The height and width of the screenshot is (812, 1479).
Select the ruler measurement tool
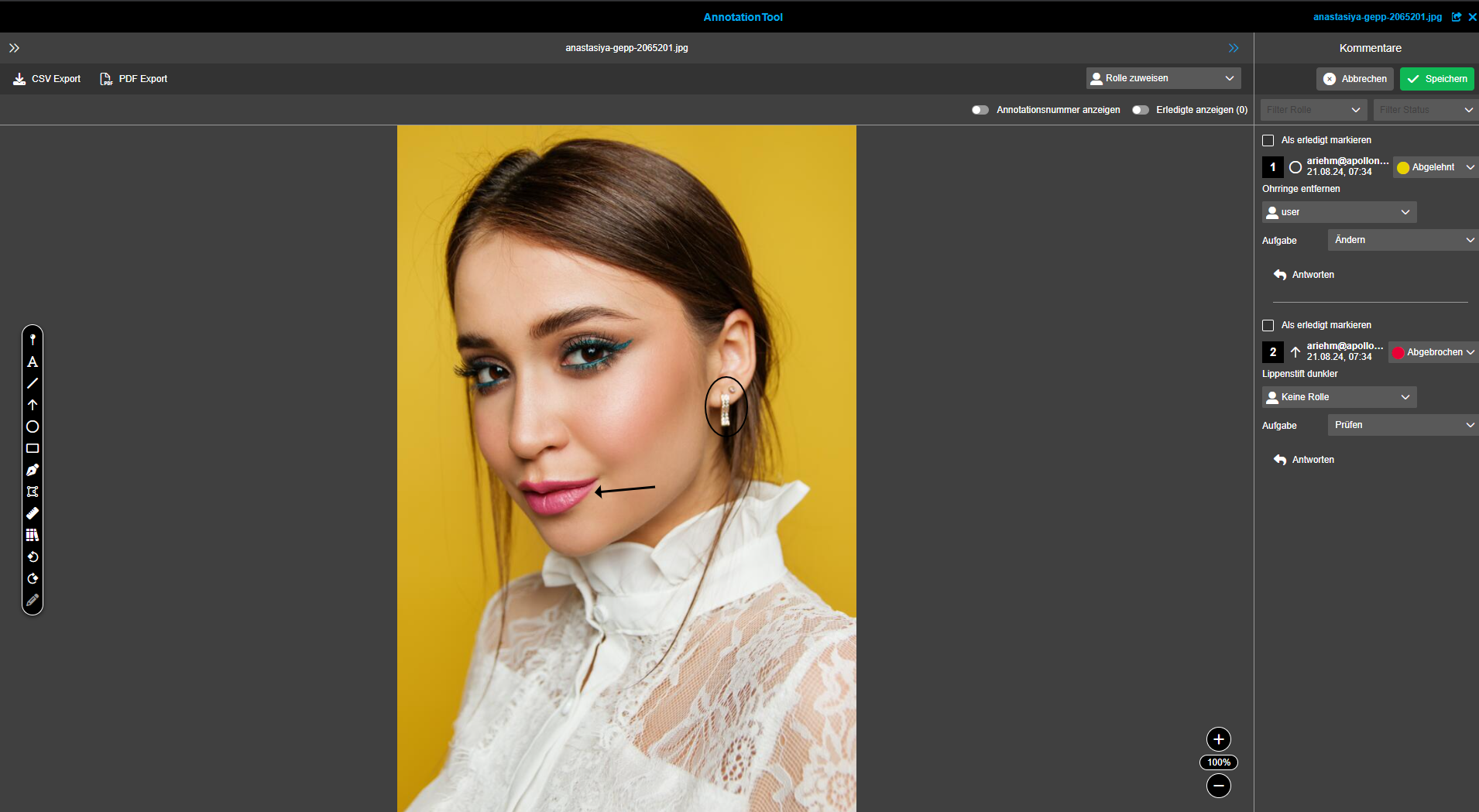pyautogui.click(x=33, y=512)
